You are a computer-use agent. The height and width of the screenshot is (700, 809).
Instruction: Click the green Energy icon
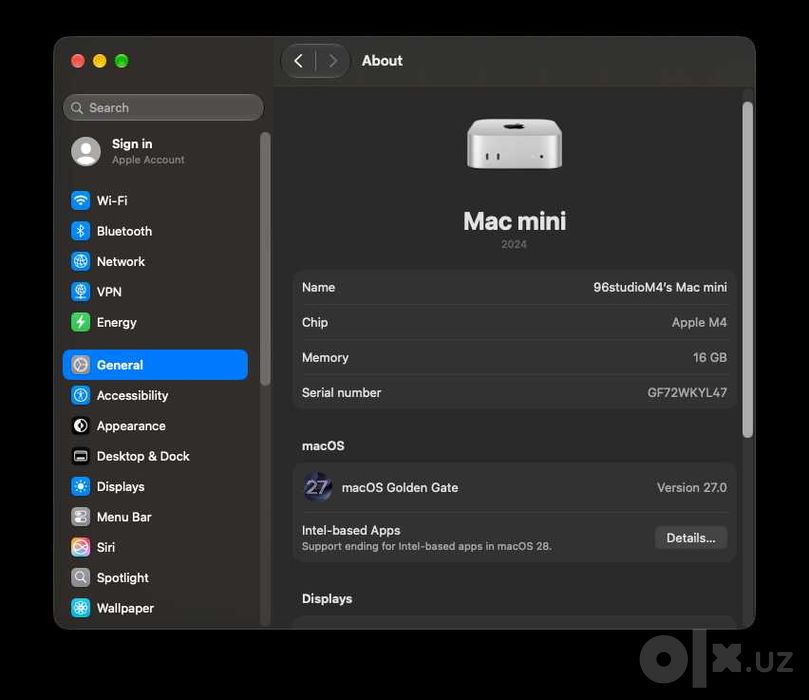click(x=80, y=322)
